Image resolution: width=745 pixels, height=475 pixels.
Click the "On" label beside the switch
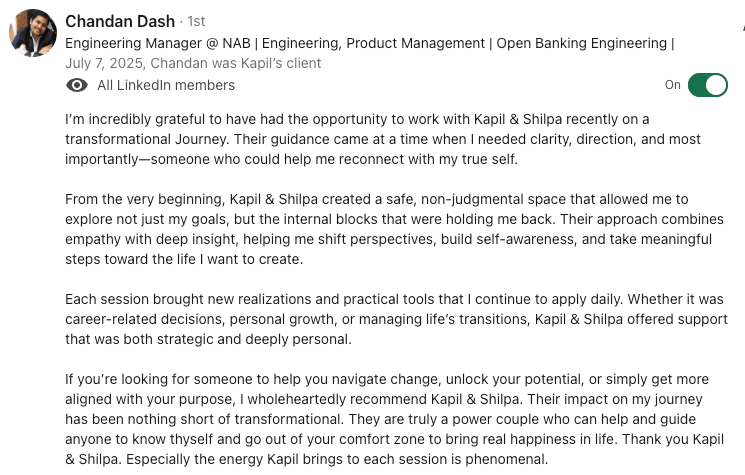[x=673, y=85]
